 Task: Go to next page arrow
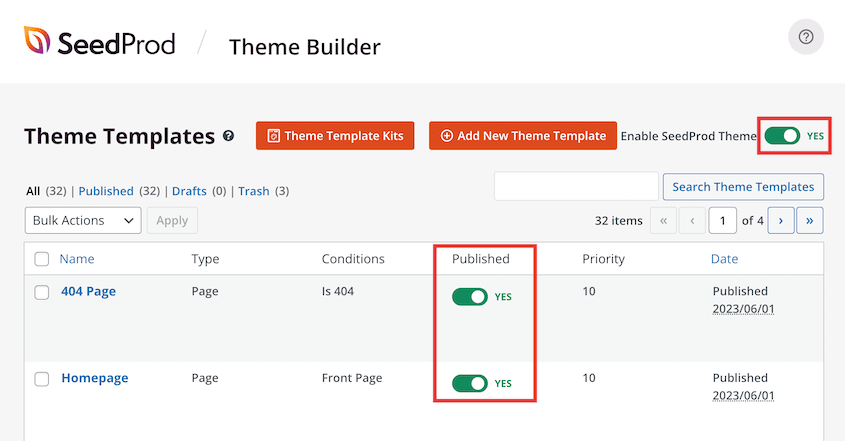(x=781, y=220)
